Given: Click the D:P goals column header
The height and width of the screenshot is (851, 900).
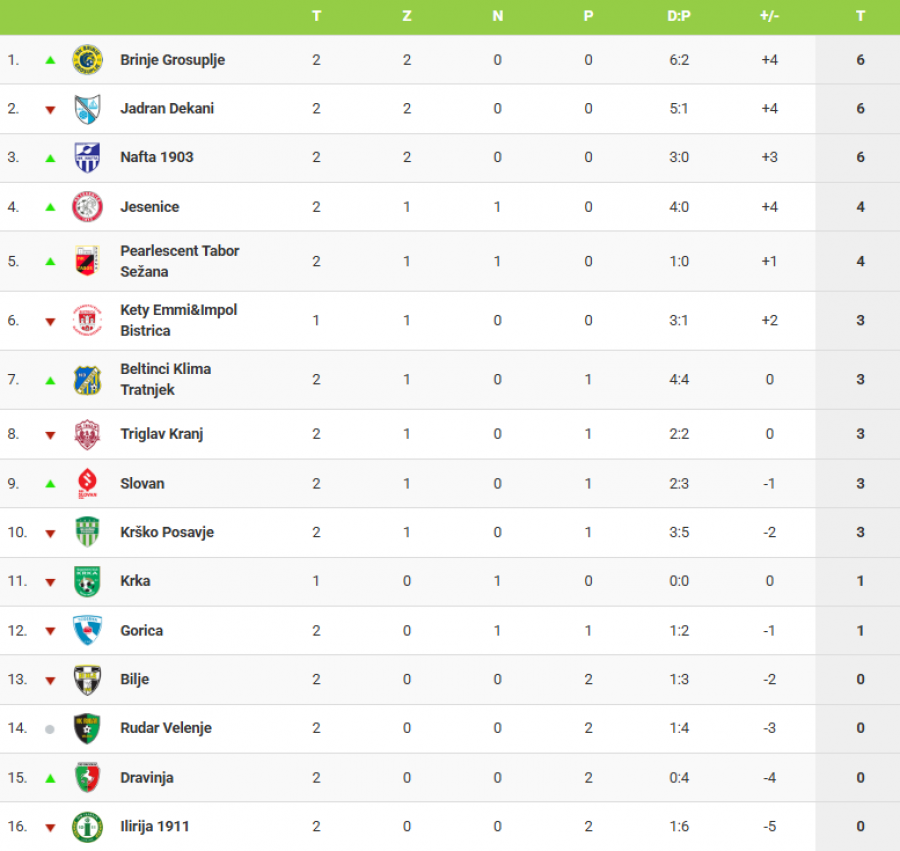Looking at the screenshot, I should point(679,16).
